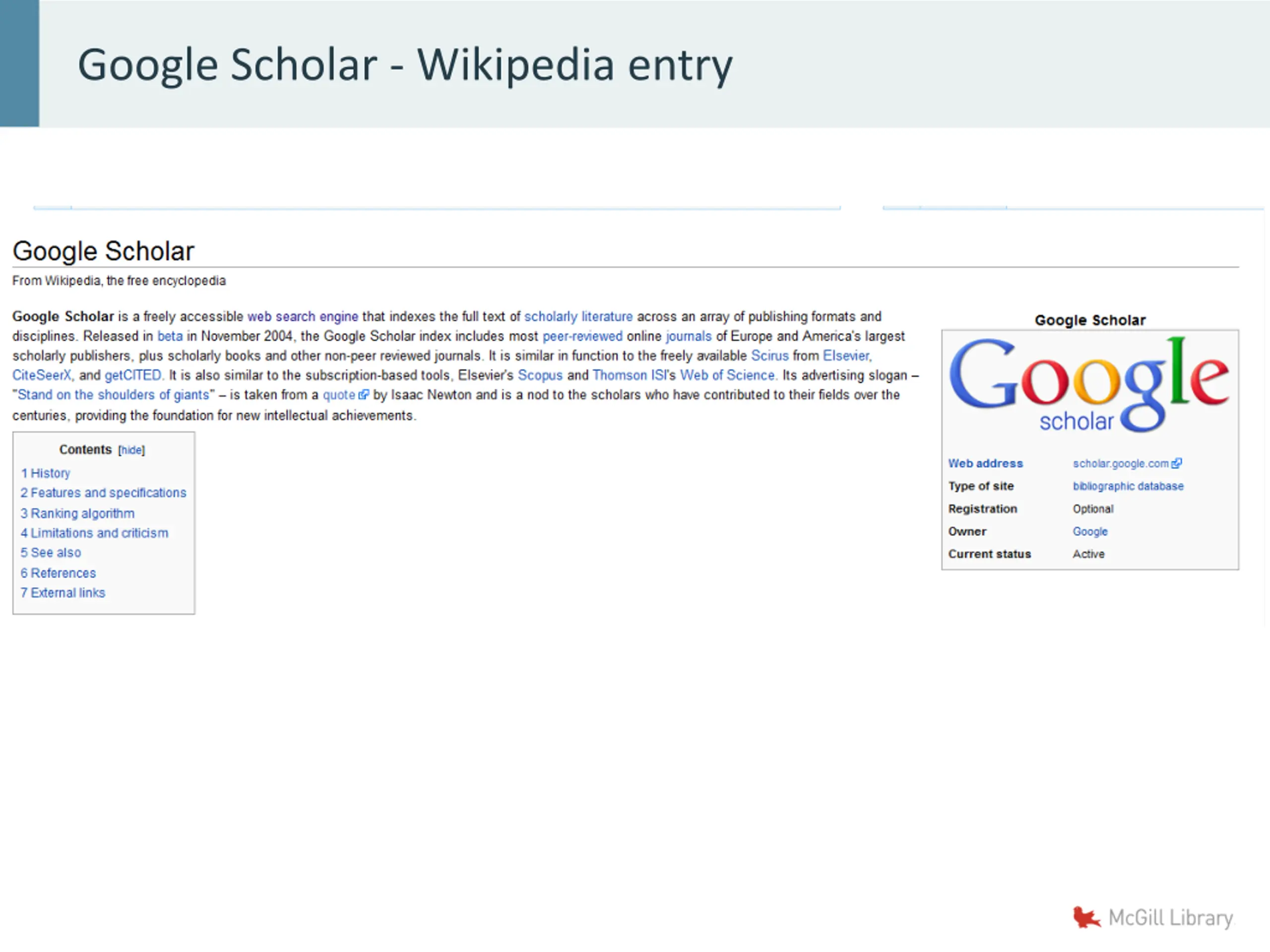Viewport: 1270px width, 952px height.
Task: Follow the web search engine link
Action: coord(303,317)
